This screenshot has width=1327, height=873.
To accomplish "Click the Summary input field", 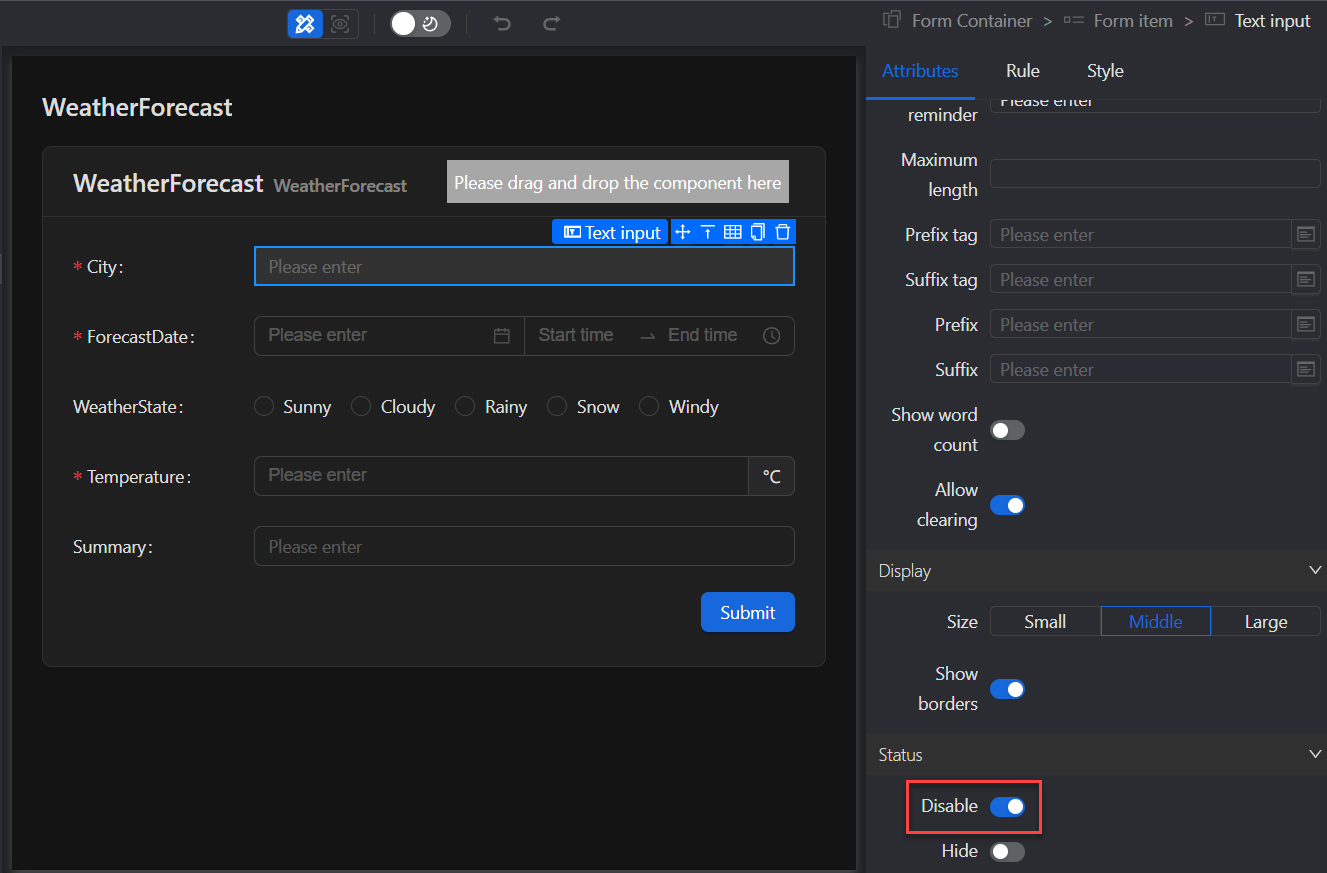I will coord(524,546).
